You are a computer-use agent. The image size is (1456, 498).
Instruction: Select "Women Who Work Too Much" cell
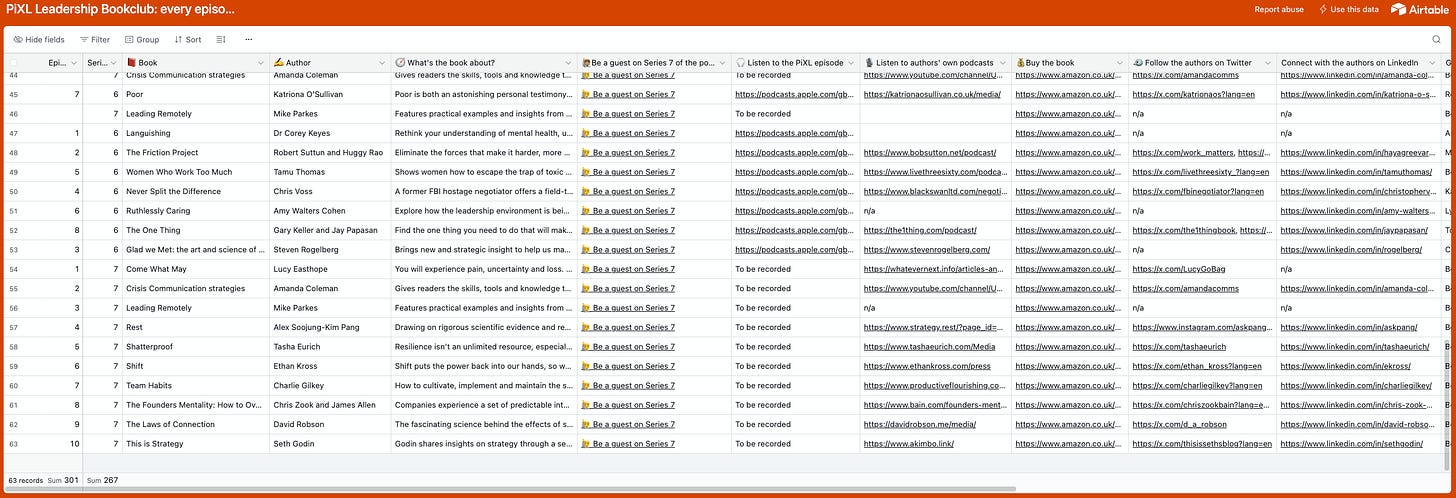click(x=196, y=172)
